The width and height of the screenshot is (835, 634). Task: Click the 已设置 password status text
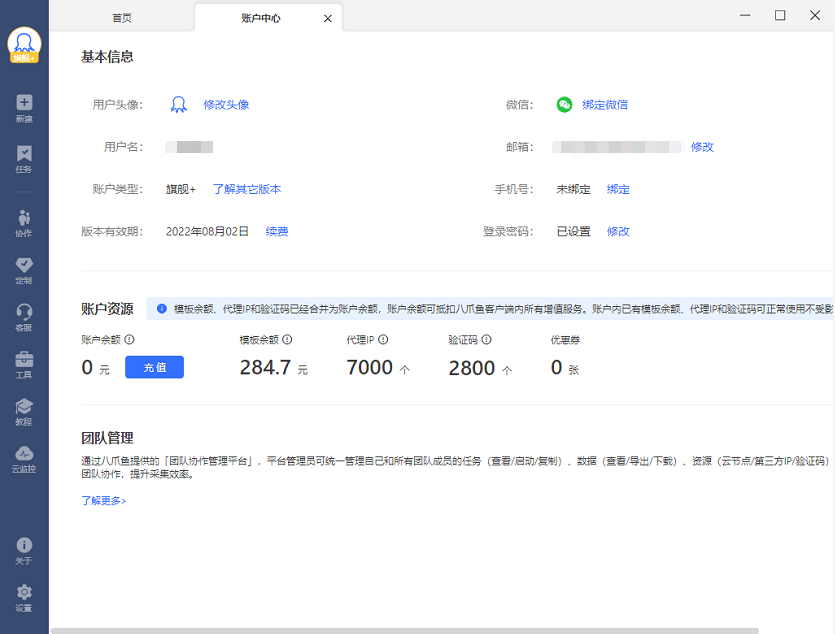coord(573,232)
